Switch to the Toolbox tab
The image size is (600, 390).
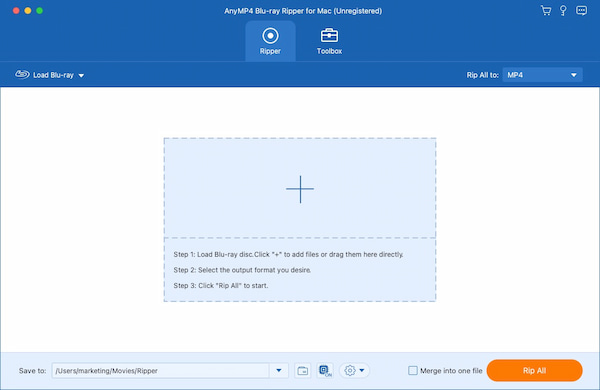click(329, 41)
